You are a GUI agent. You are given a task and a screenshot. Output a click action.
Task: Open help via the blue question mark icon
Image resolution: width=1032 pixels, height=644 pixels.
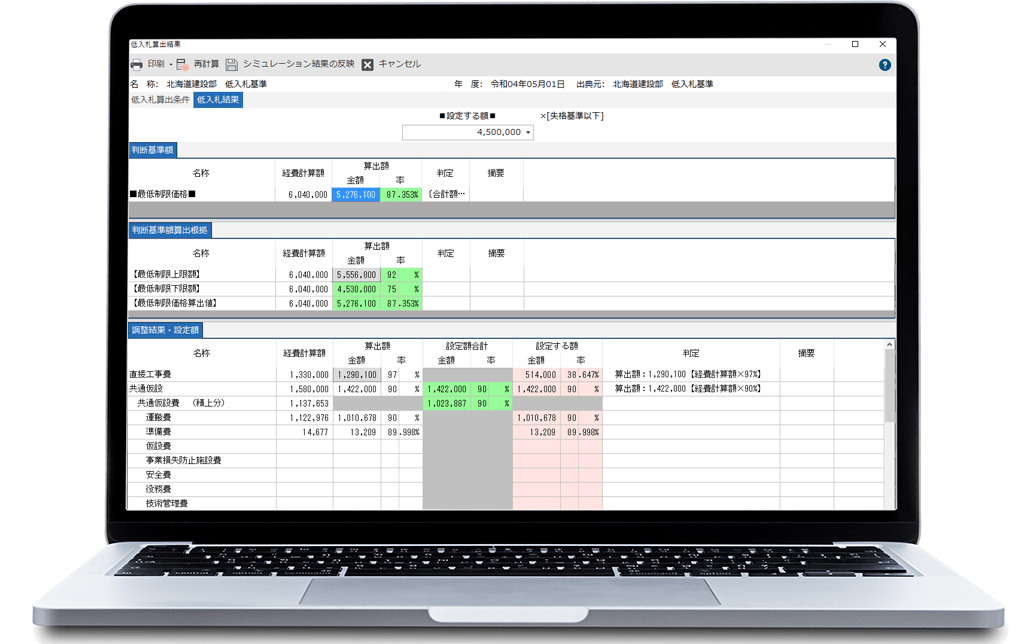(884, 65)
